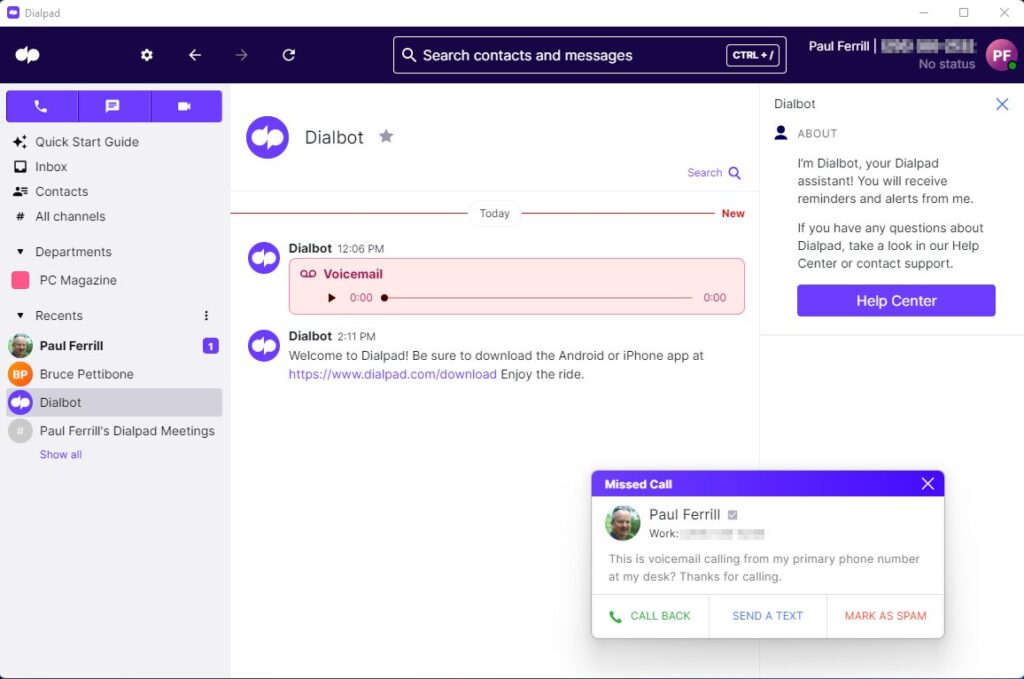Click No status to set status

pyautogui.click(x=946, y=64)
